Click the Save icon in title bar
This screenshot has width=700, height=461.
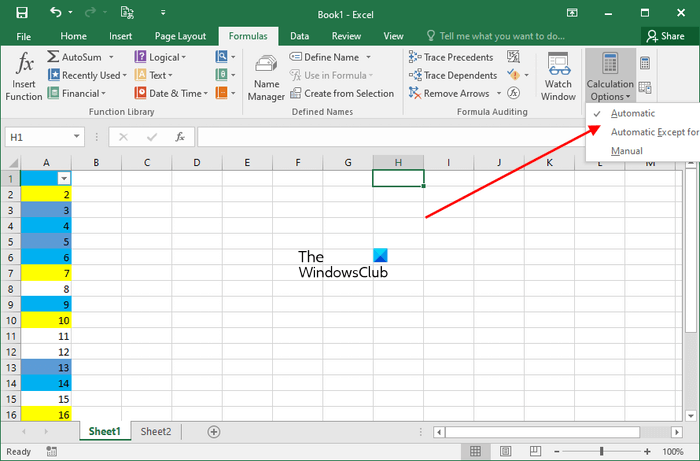tap(19, 13)
